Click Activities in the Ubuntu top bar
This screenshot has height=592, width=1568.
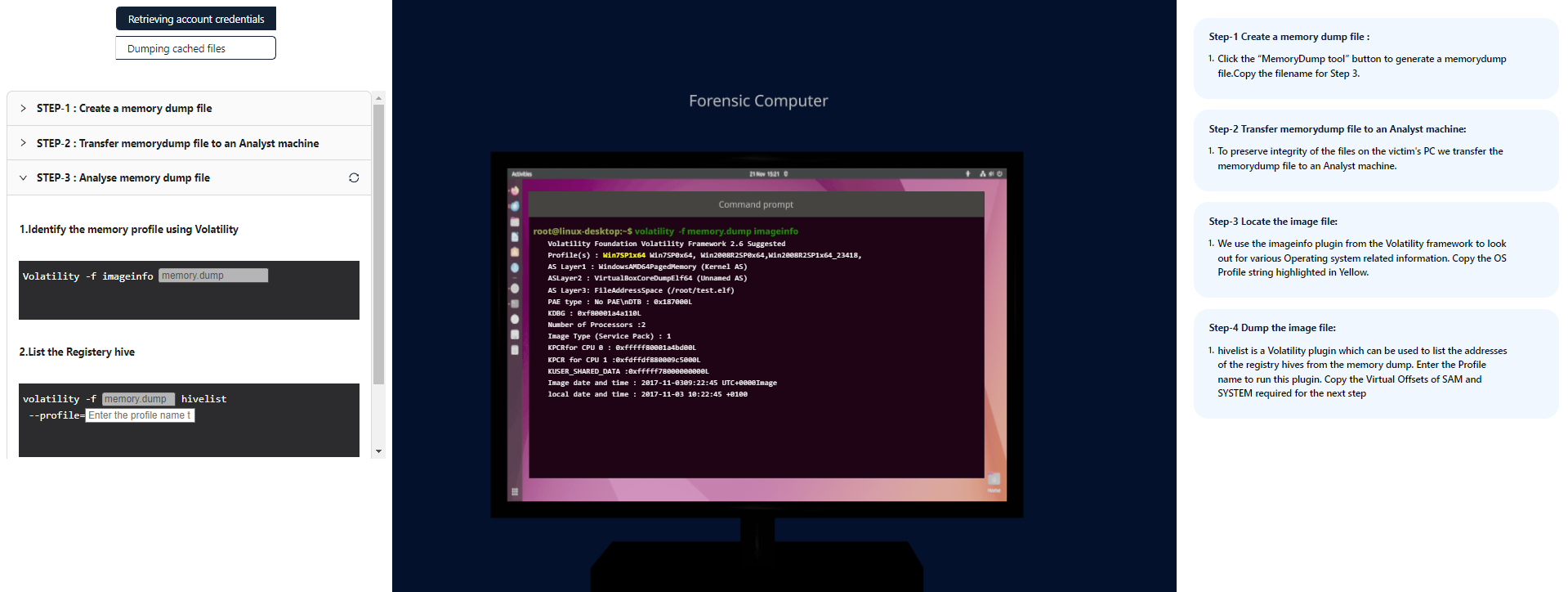click(x=521, y=173)
